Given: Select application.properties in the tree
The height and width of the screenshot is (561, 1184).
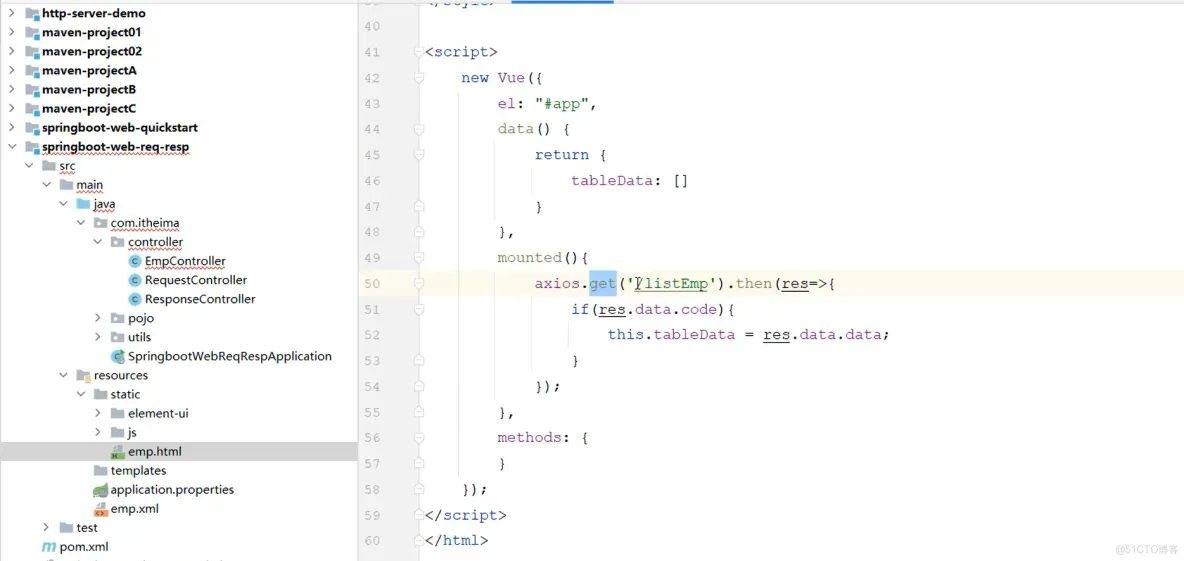Looking at the screenshot, I should (172, 490).
